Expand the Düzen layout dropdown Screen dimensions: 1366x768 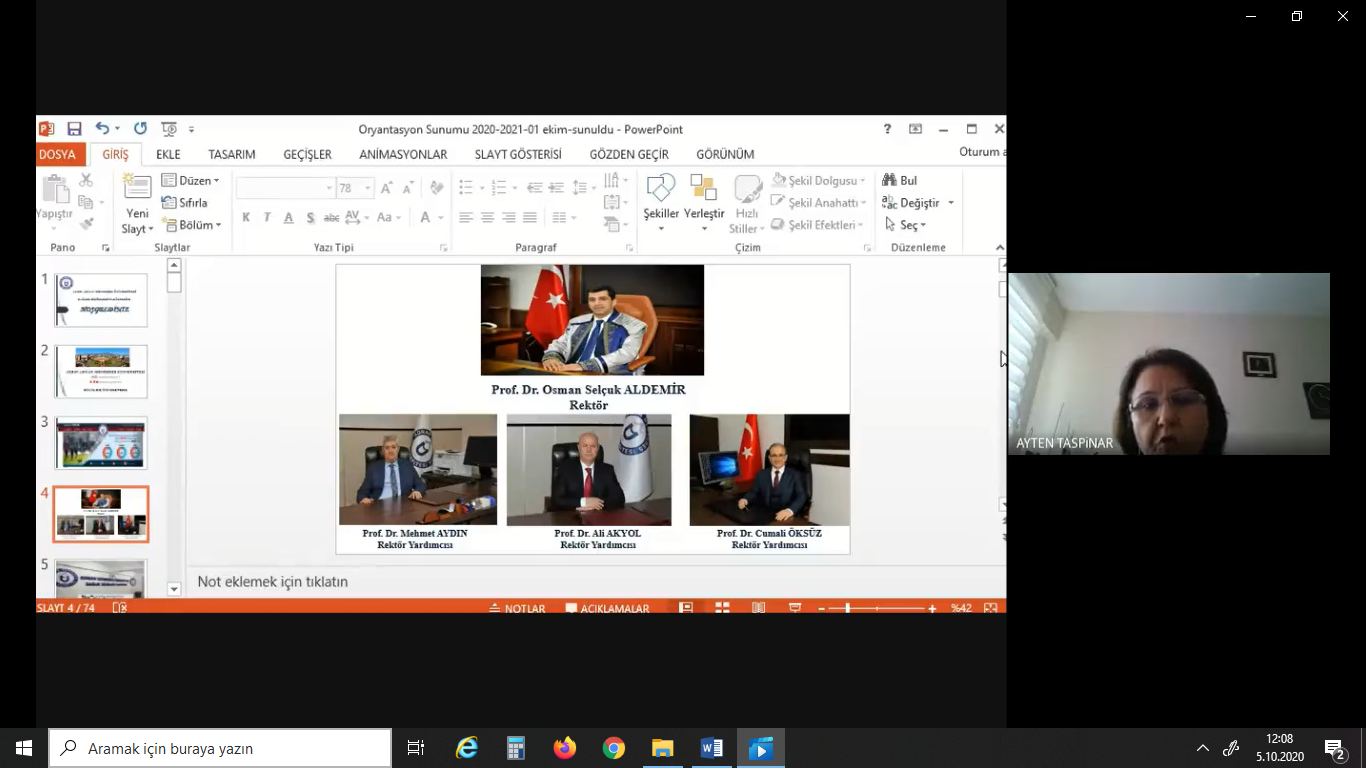[191, 181]
